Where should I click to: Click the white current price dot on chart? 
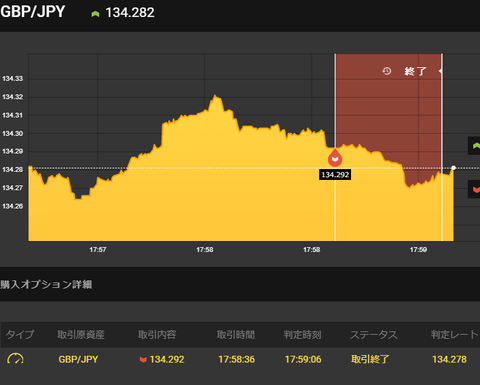pos(453,168)
